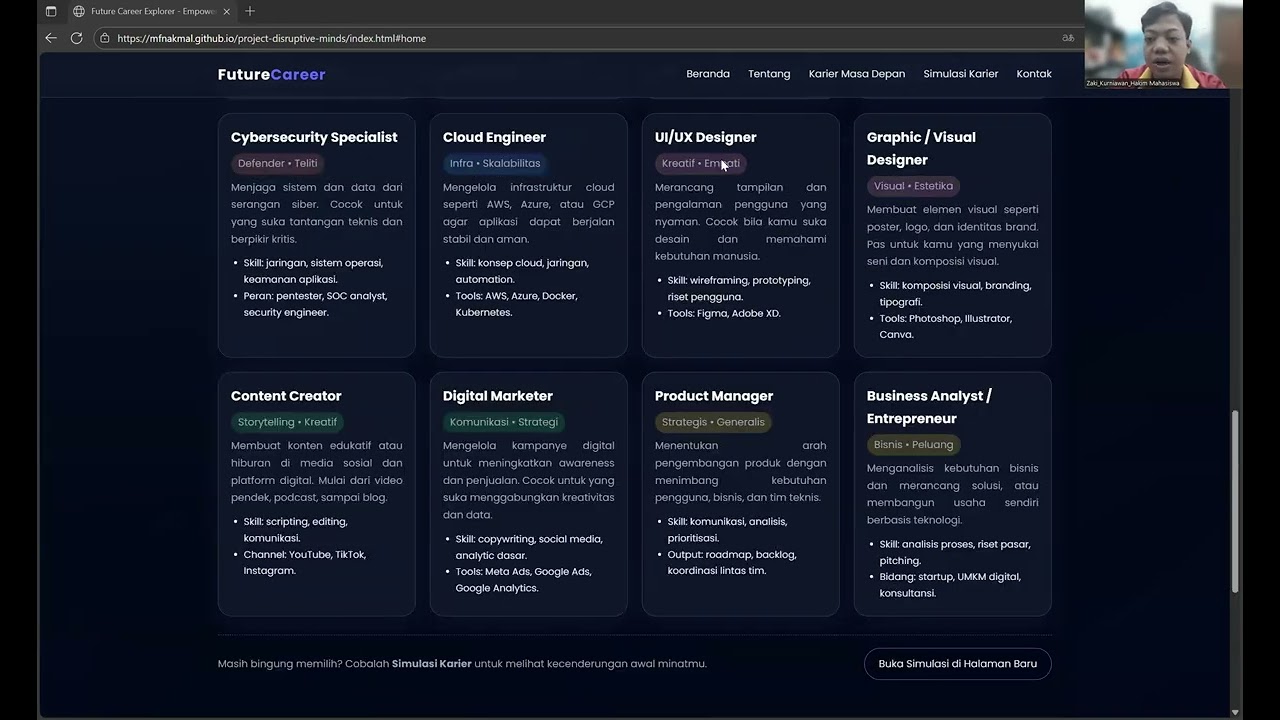Select the UI/UX Designer card title
Screen dimensions: 1280x720
tap(705, 137)
